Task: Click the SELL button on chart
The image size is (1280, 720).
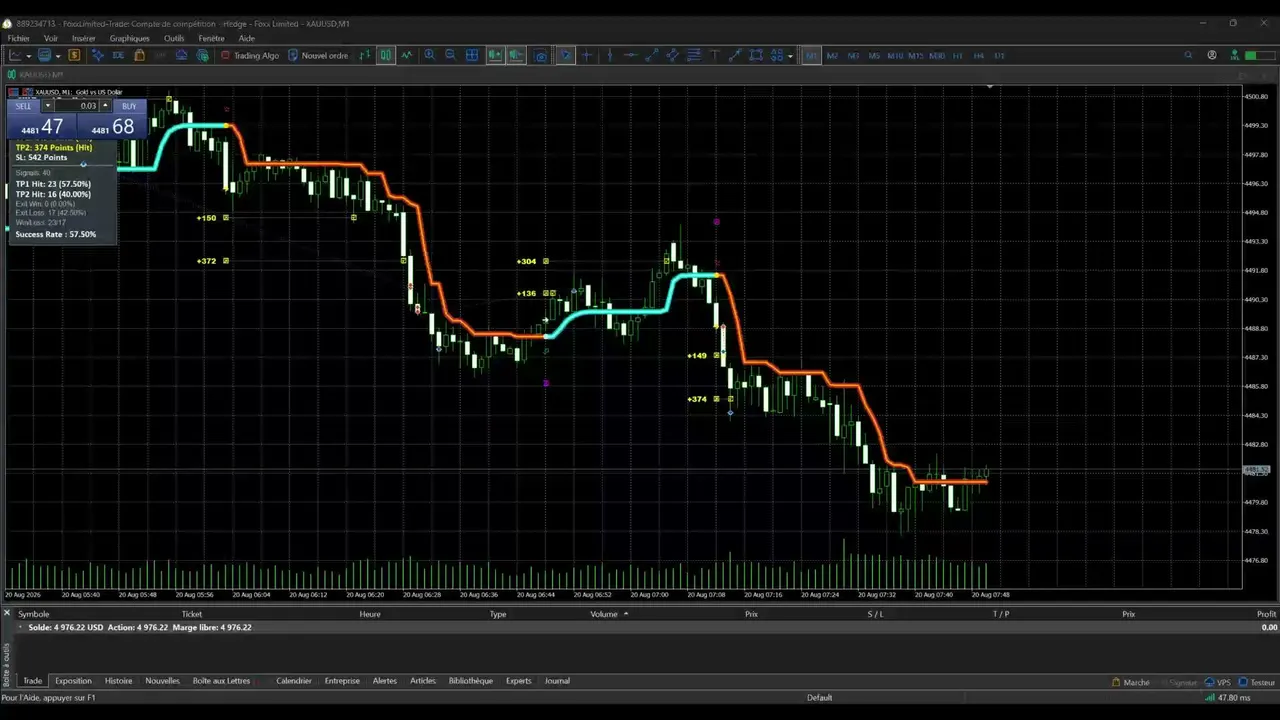Action: 23,106
